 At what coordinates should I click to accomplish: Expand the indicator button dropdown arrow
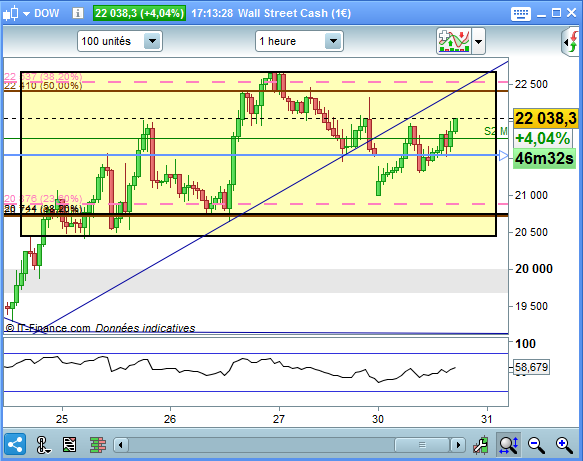click(479, 41)
